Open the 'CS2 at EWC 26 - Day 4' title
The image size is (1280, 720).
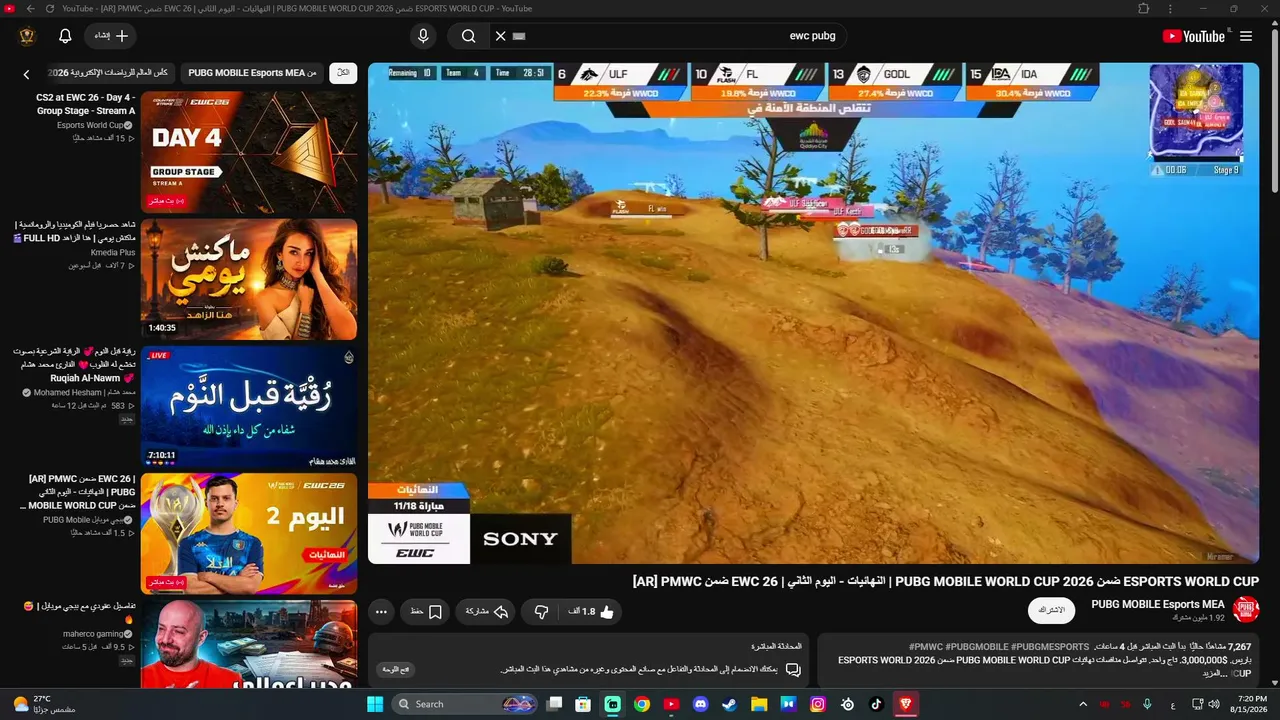point(86,104)
